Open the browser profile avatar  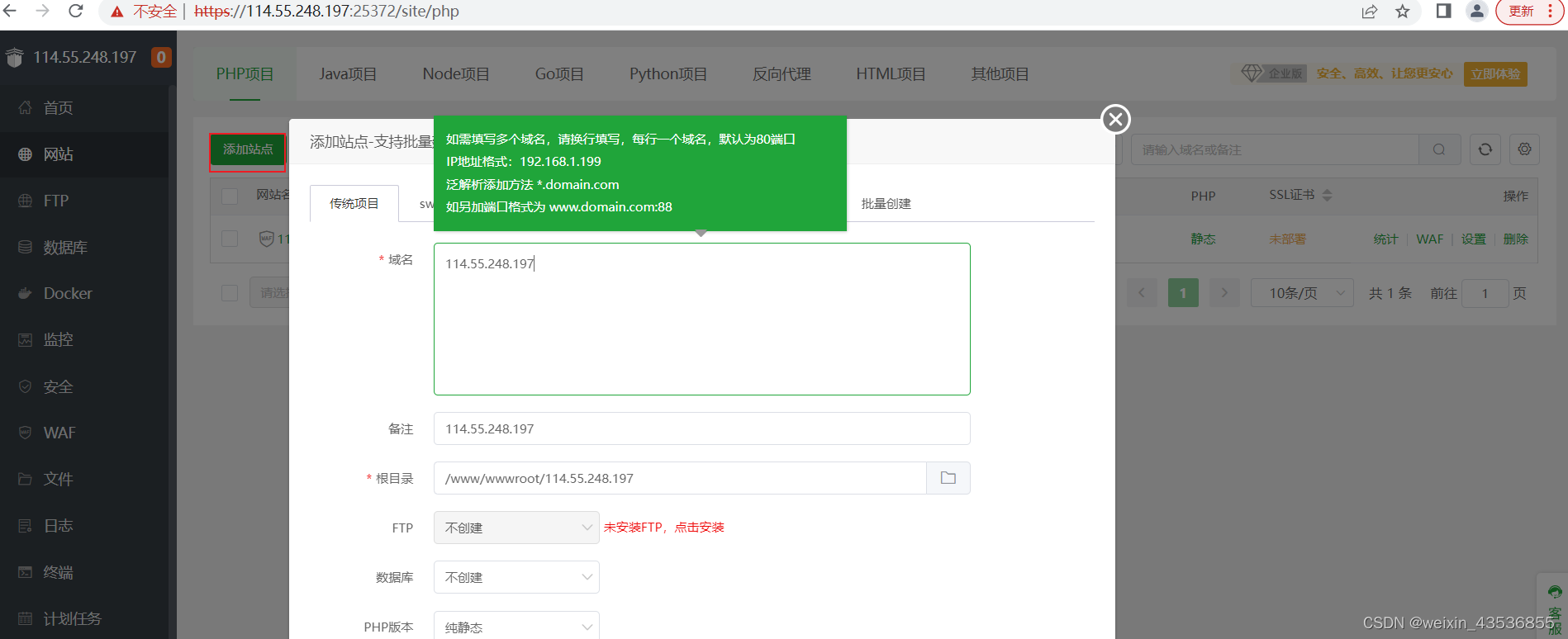click(x=1476, y=11)
